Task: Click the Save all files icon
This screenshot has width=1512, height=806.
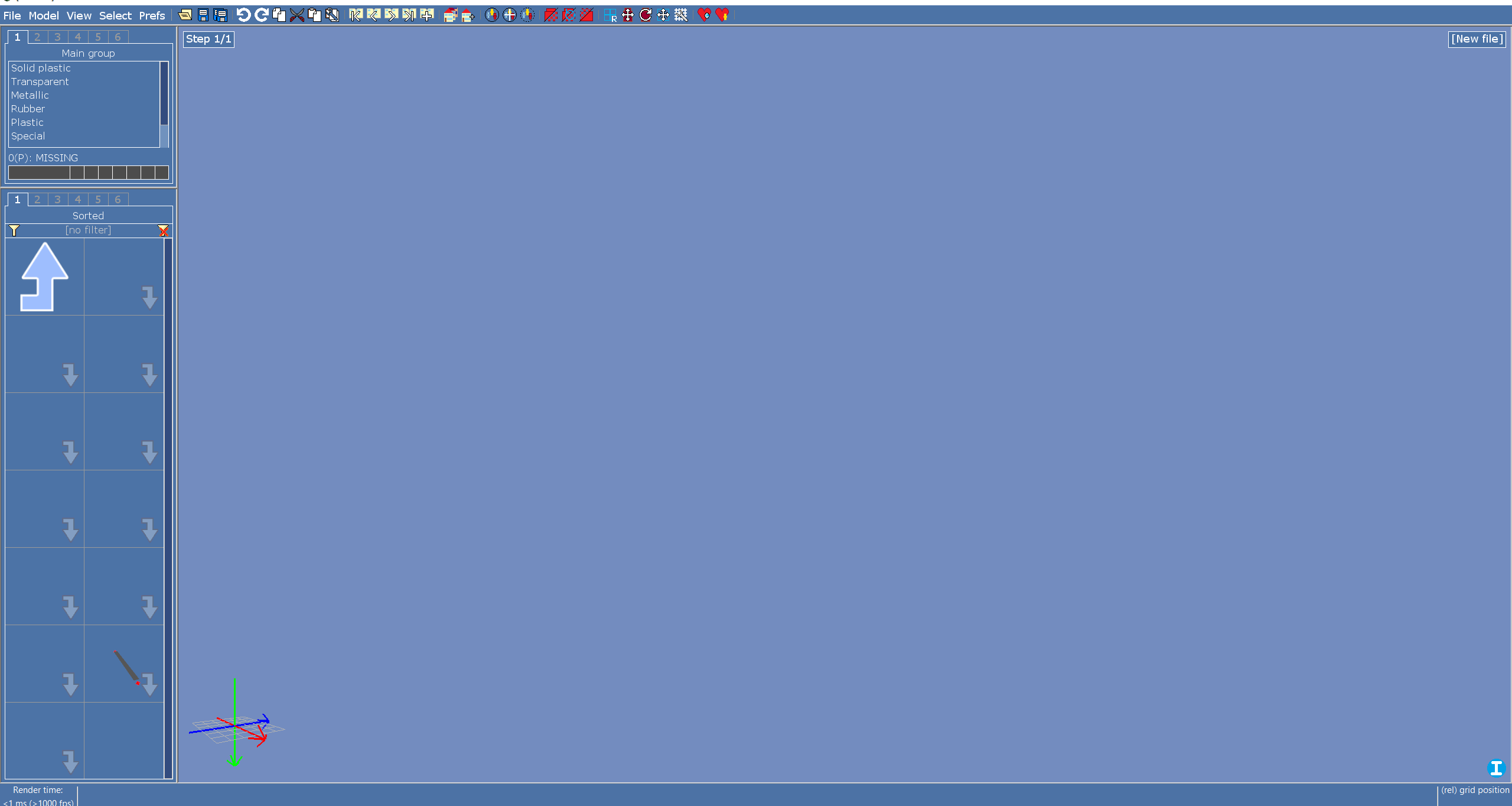Action: click(220, 15)
